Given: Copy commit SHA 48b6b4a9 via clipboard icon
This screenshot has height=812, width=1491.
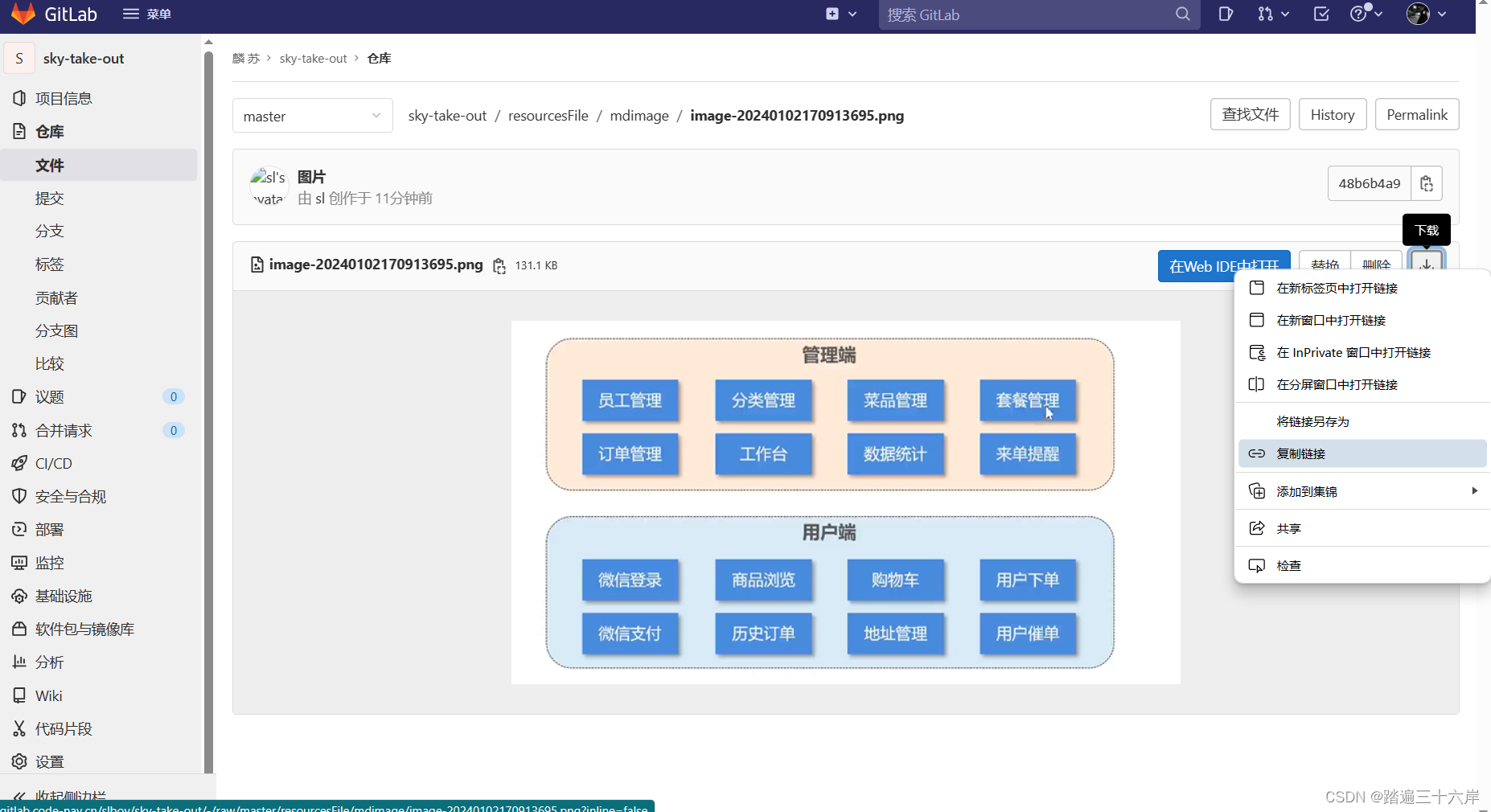Looking at the screenshot, I should tap(1427, 183).
